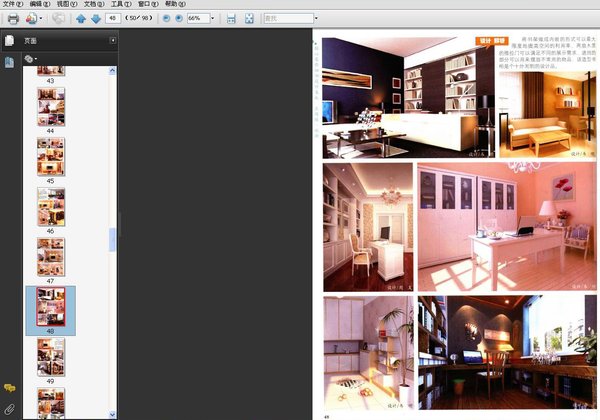Open the 帮助 (Help) menu
The image size is (600, 420).
[175, 4]
